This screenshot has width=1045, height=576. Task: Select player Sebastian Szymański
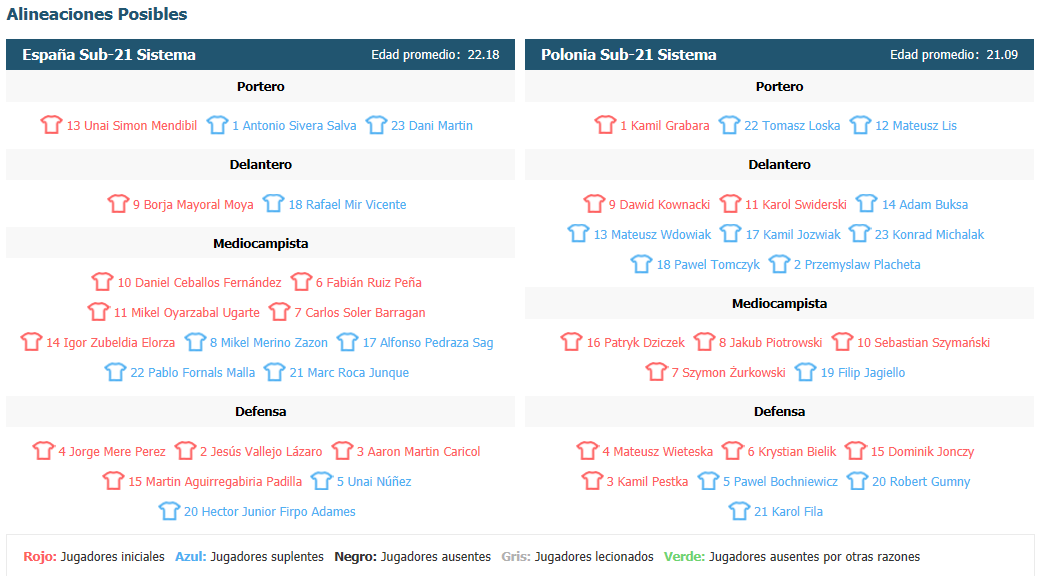tap(923, 343)
